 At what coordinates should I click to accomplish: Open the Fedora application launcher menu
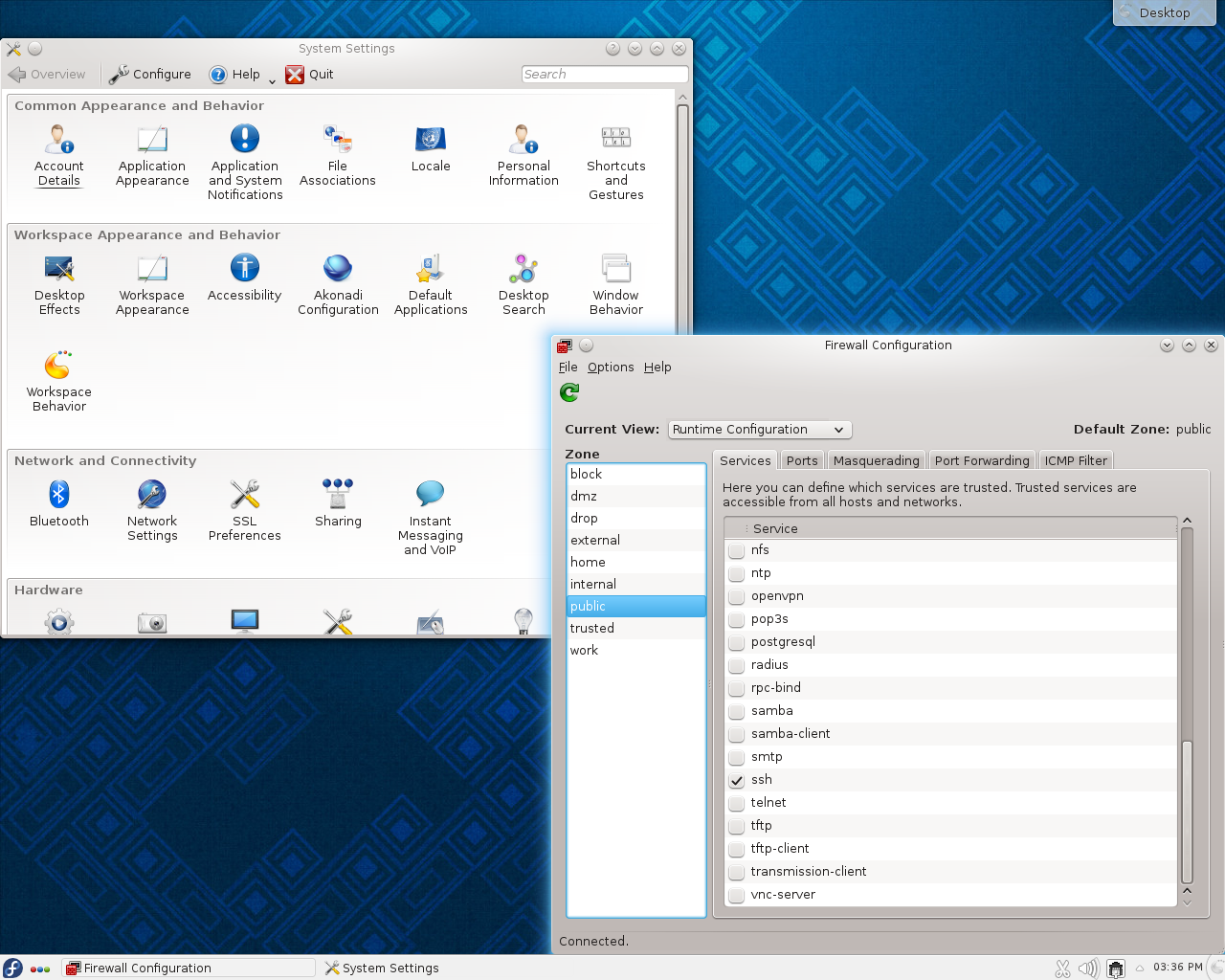[x=12, y=969]
